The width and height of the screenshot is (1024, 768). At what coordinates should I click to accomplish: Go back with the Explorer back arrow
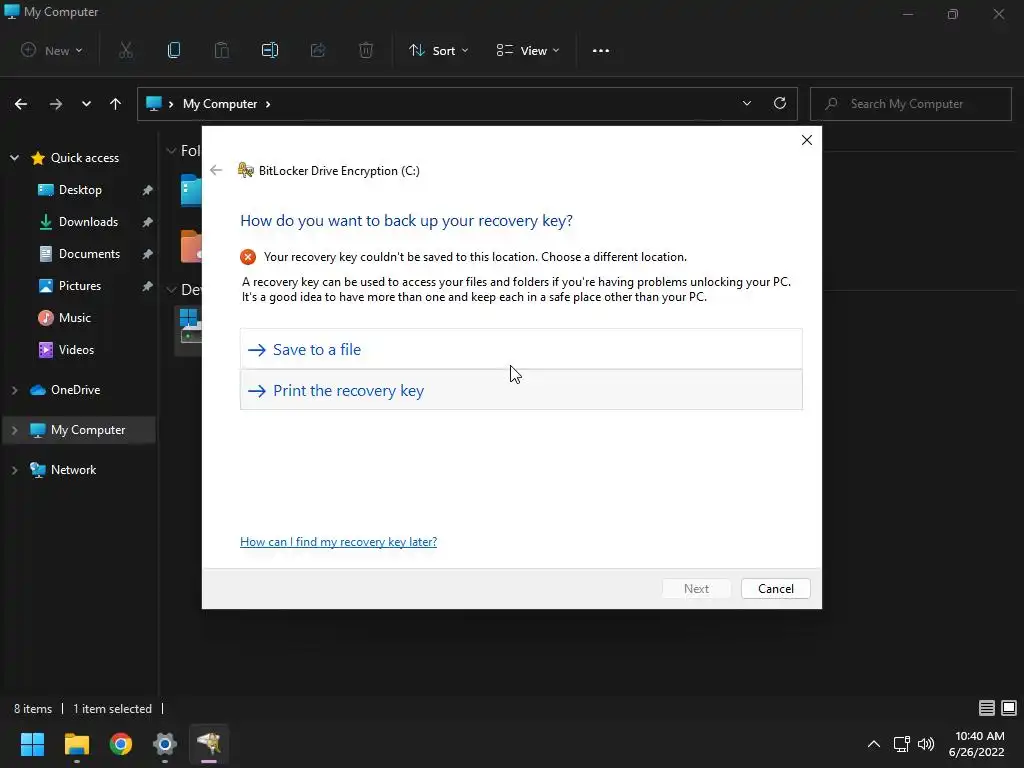21,104
